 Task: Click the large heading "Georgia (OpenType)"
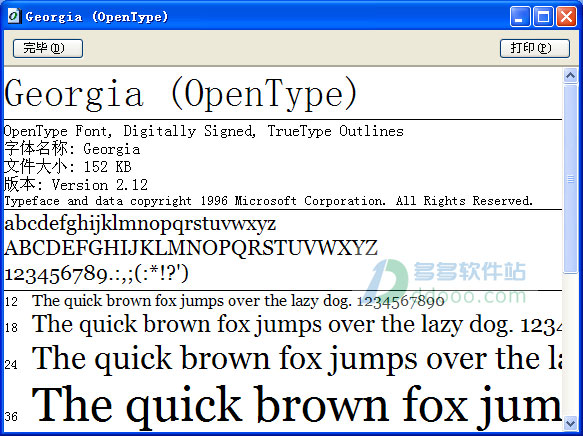181,94
